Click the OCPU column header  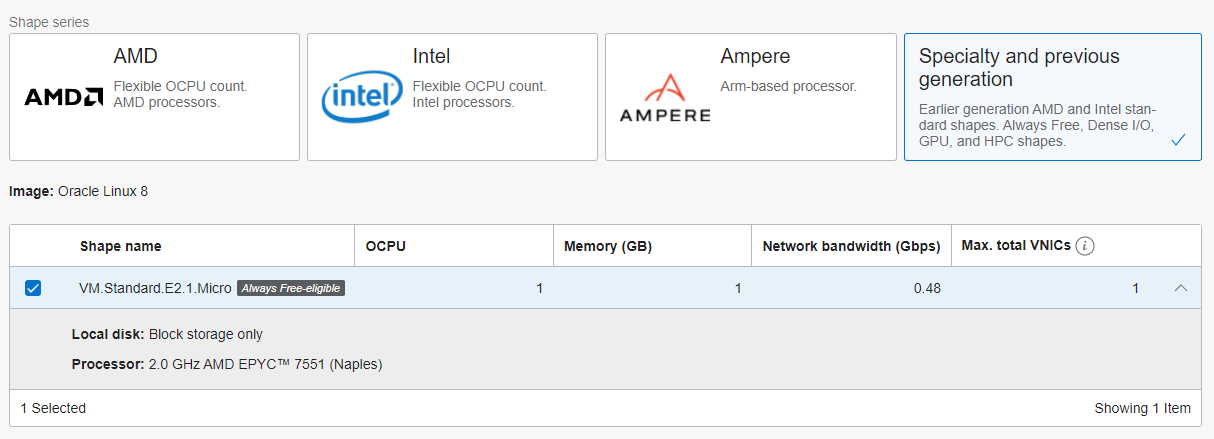click(x=386, y=246)
